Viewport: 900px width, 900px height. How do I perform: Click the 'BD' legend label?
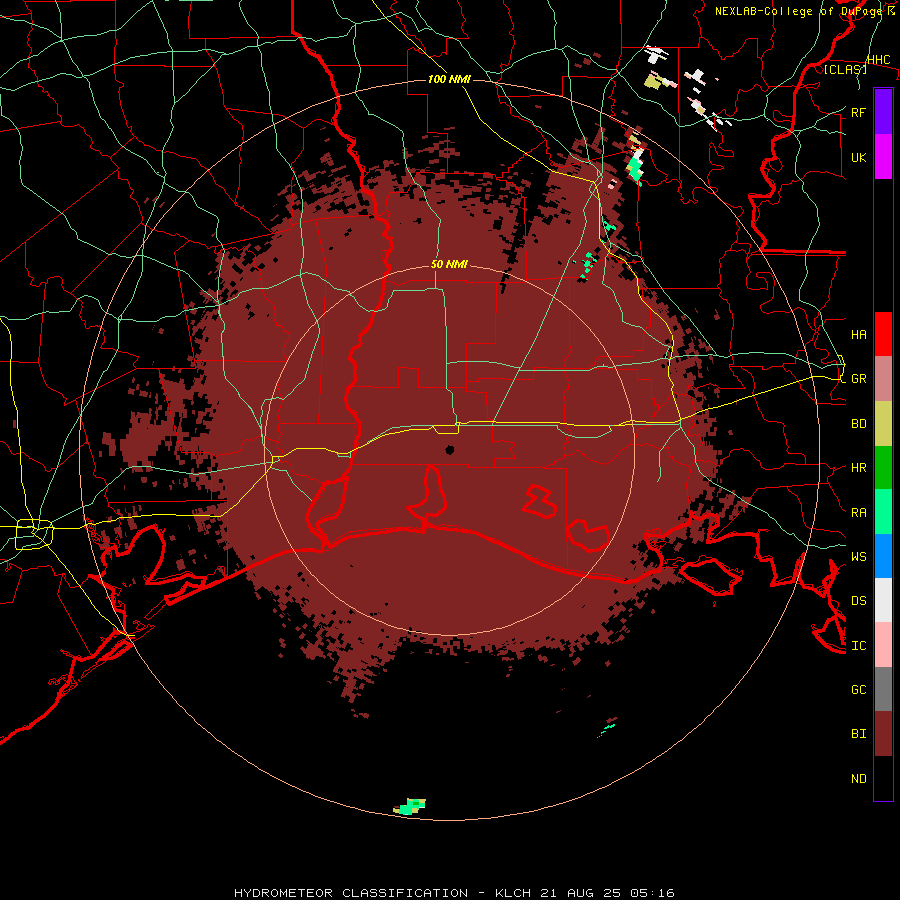coord(859,424)
